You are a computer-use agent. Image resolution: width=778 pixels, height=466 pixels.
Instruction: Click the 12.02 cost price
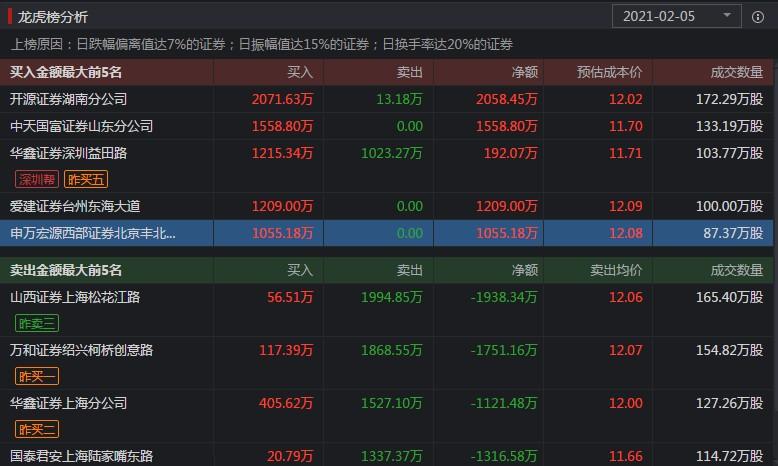626,99
